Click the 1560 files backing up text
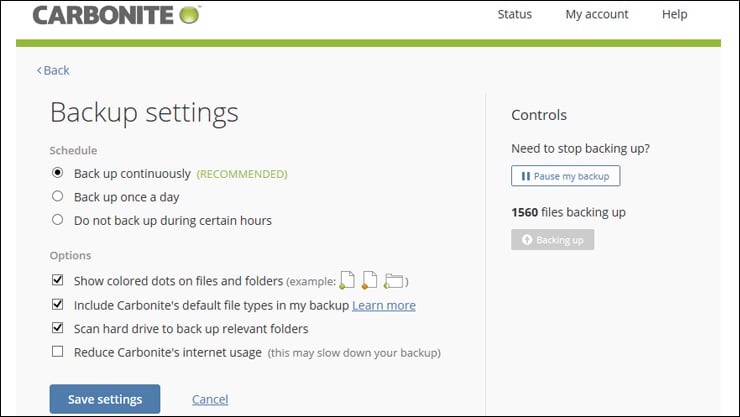The image size is (740, 417). click(x=568, y=212)
